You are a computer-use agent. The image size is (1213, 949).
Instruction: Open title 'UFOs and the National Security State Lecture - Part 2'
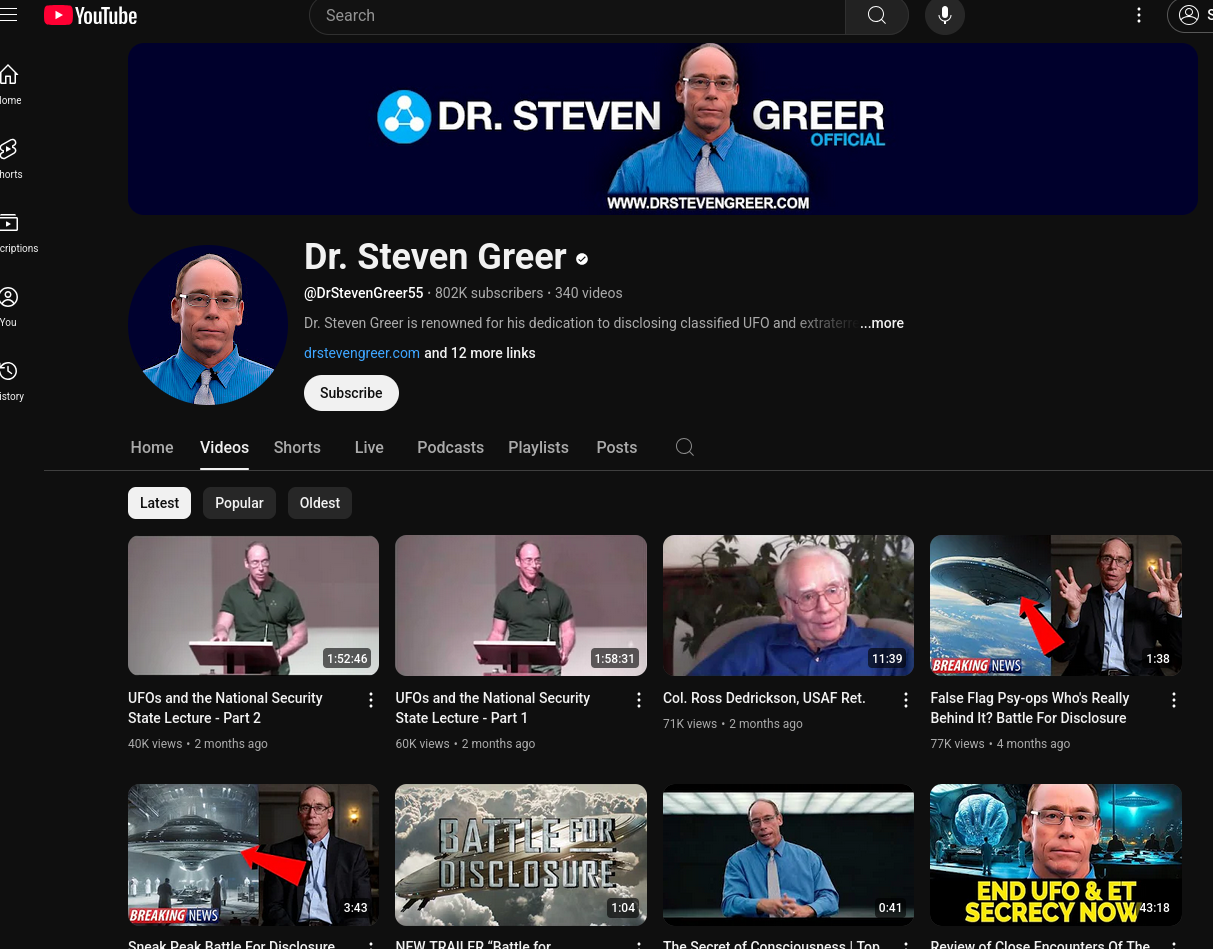tap(225, 708)
